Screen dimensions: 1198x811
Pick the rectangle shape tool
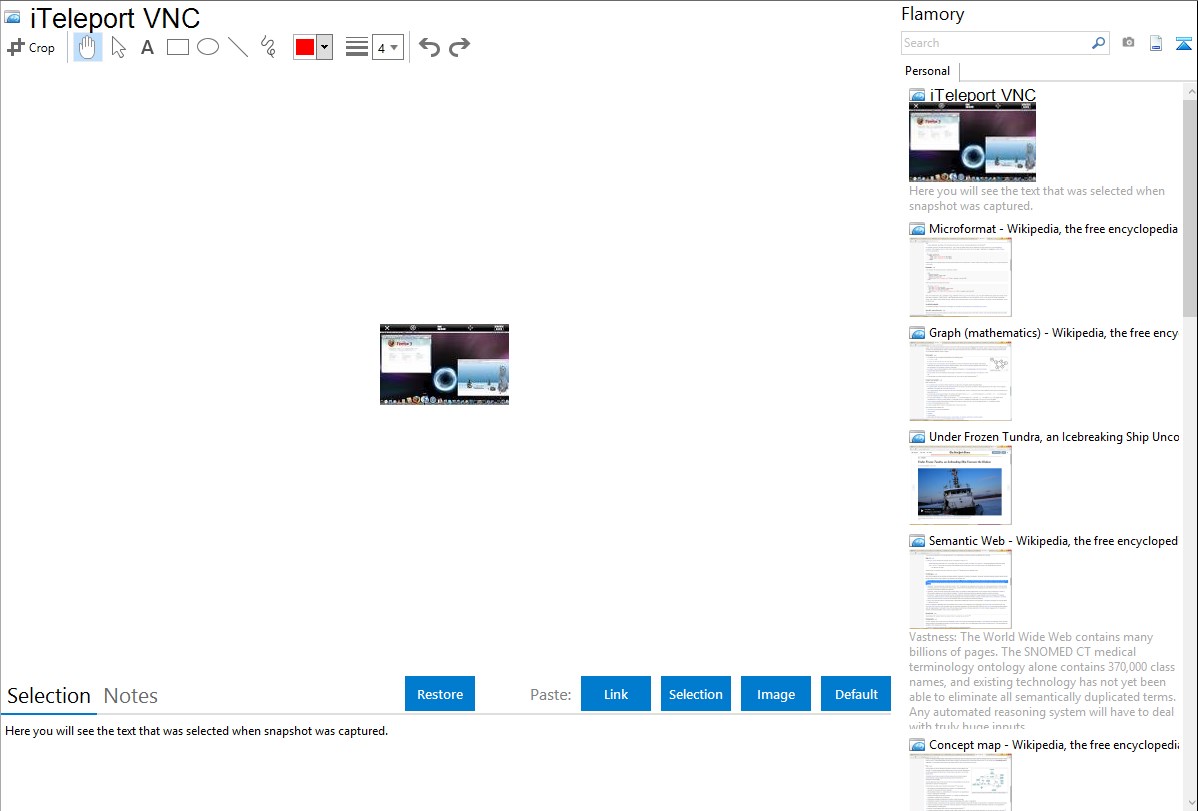tap(178, 47)
